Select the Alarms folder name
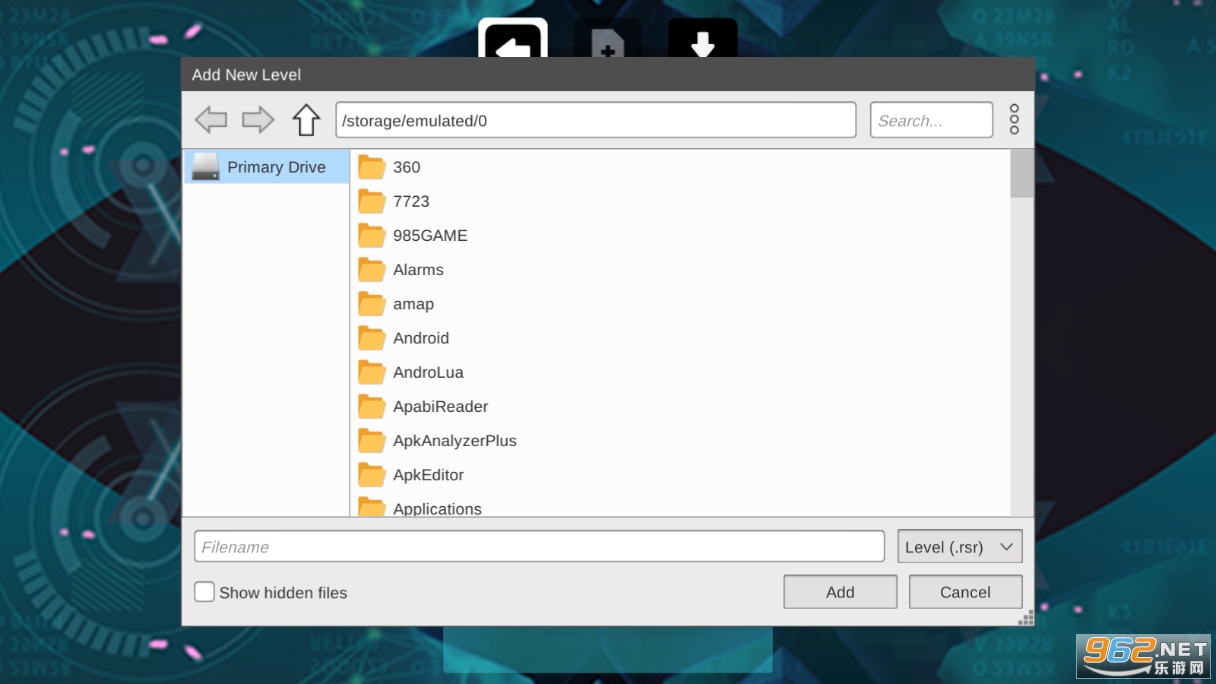 418,270
